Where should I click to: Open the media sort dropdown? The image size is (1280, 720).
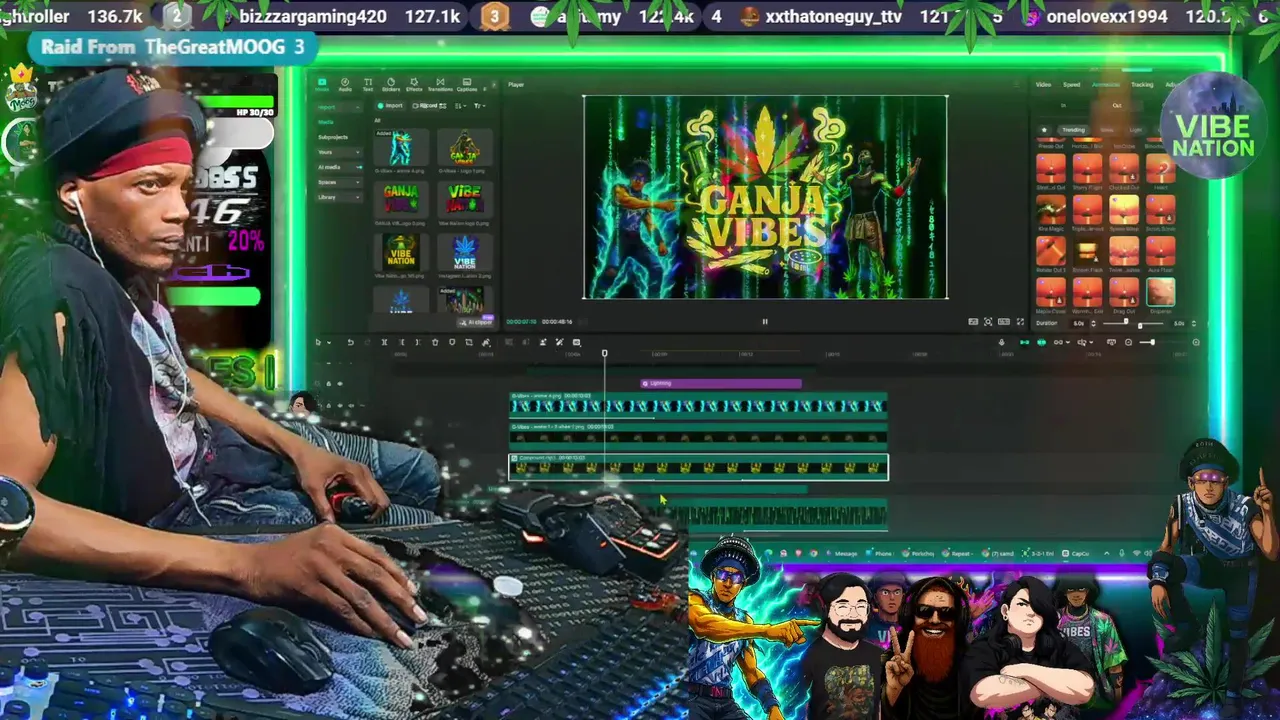click(461, 106)
